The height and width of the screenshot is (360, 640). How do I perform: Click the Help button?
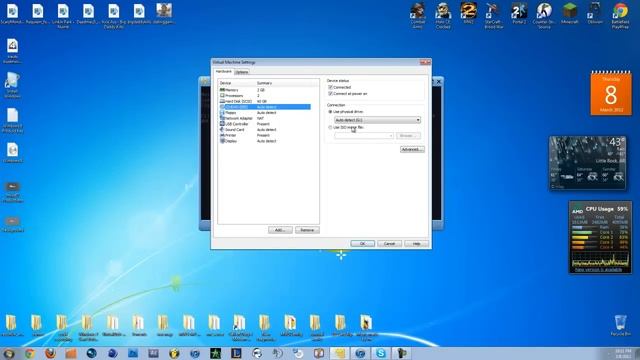416,244
